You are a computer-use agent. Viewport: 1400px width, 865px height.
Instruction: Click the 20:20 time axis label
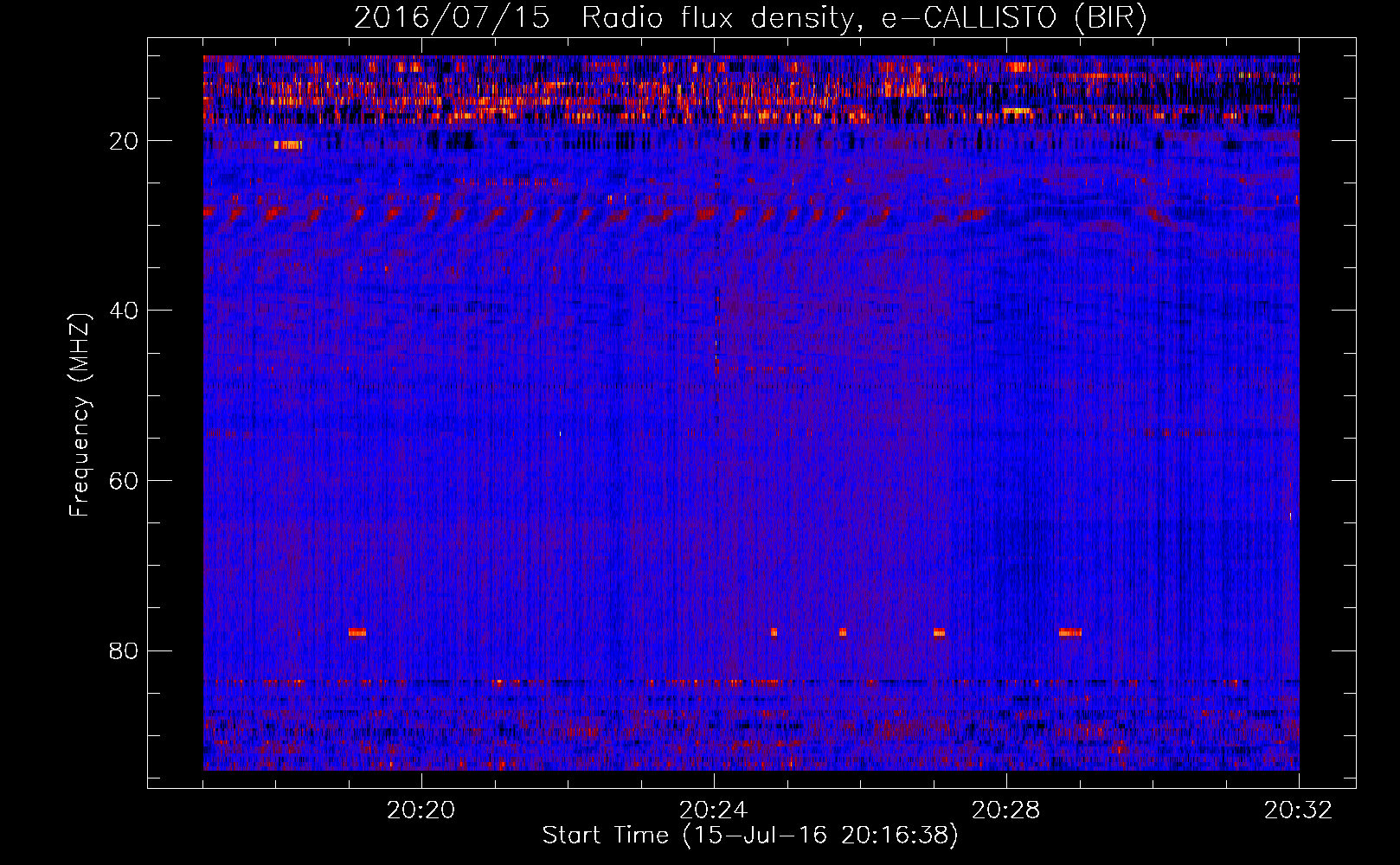421,811
